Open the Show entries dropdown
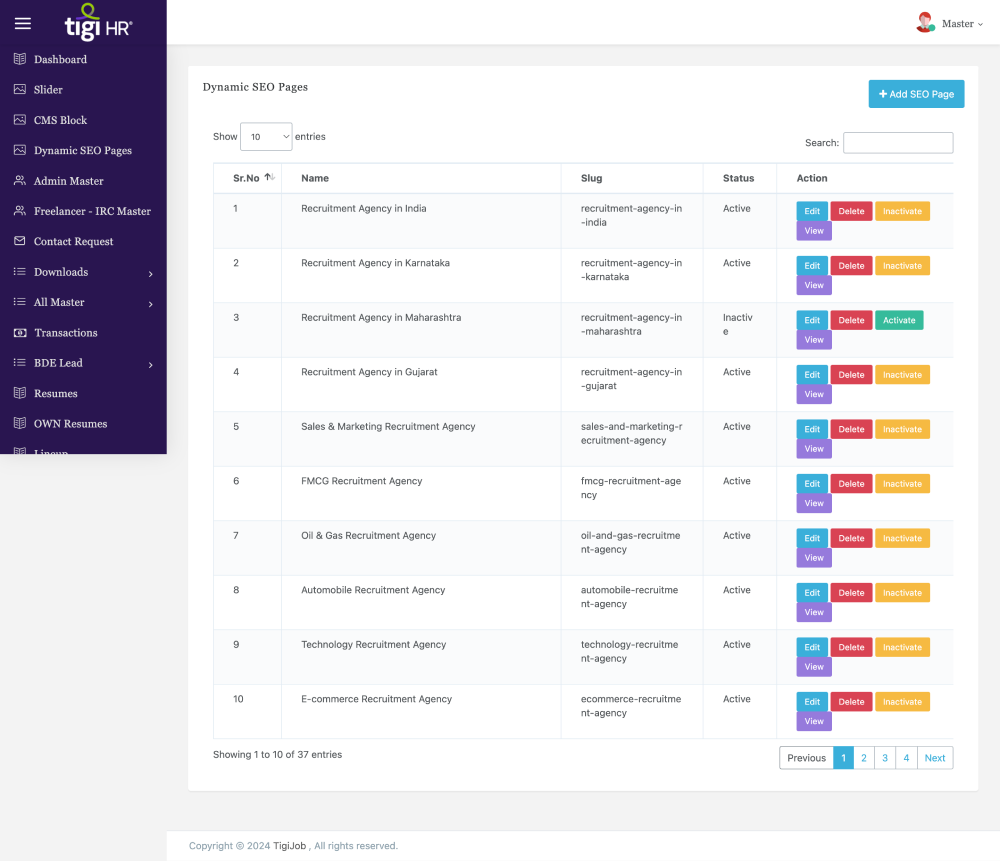The width and height of the screenshot is (1000, 861). [266, 137]
